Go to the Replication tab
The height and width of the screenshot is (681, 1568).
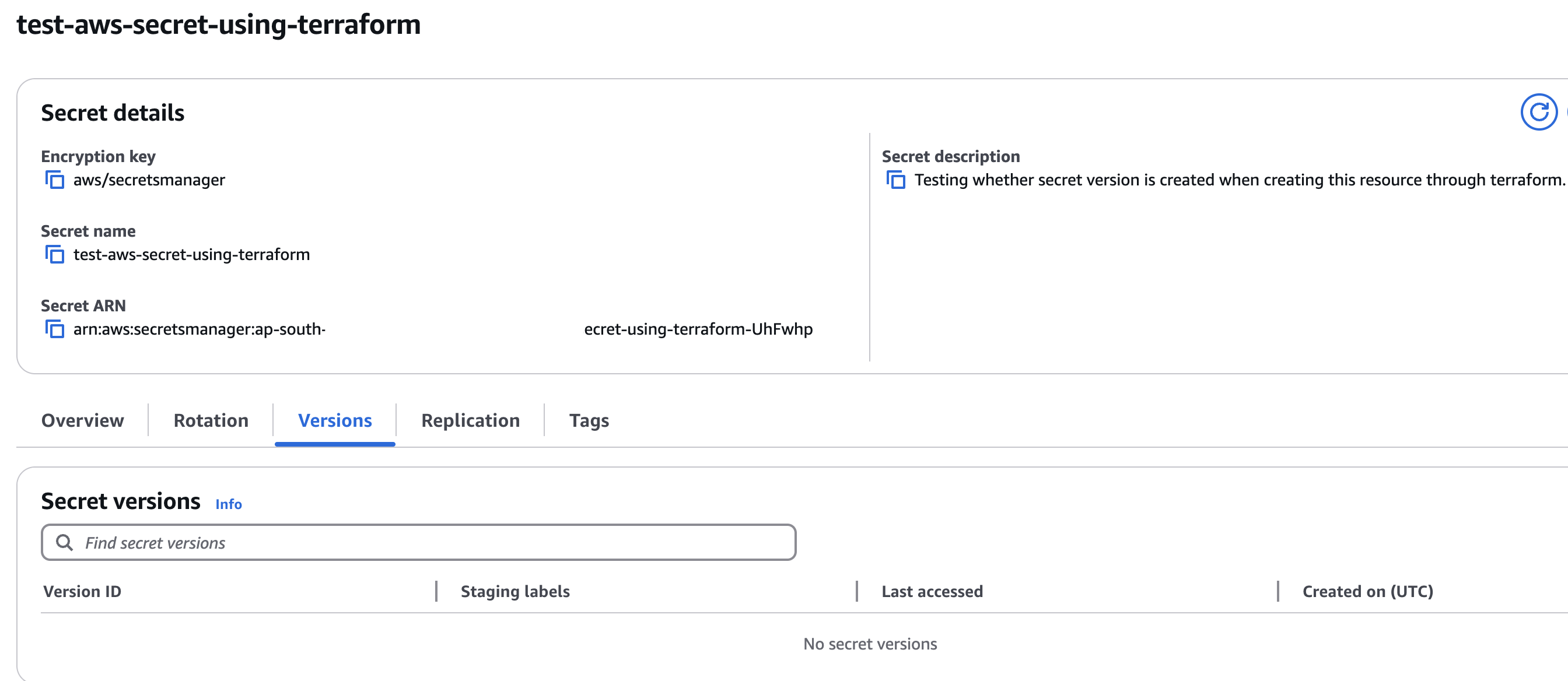pos(470,420)
